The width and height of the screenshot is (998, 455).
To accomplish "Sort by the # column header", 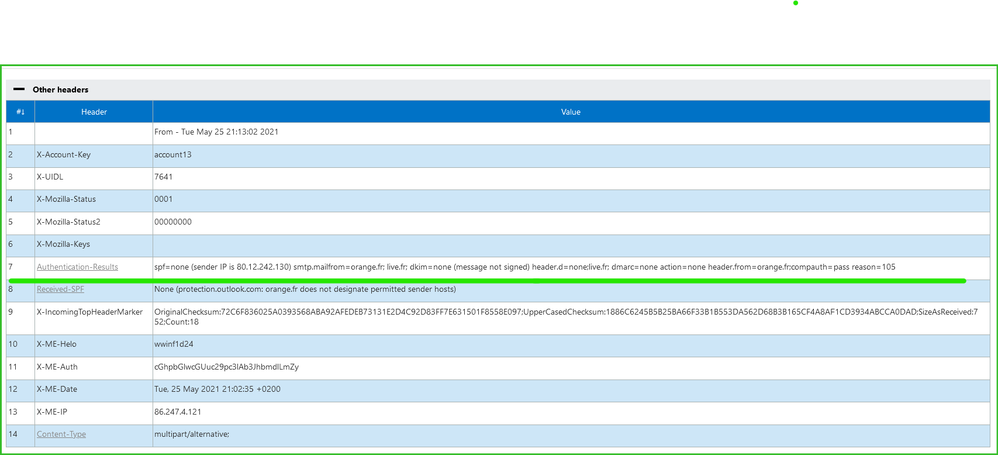I will pos(20,112).
